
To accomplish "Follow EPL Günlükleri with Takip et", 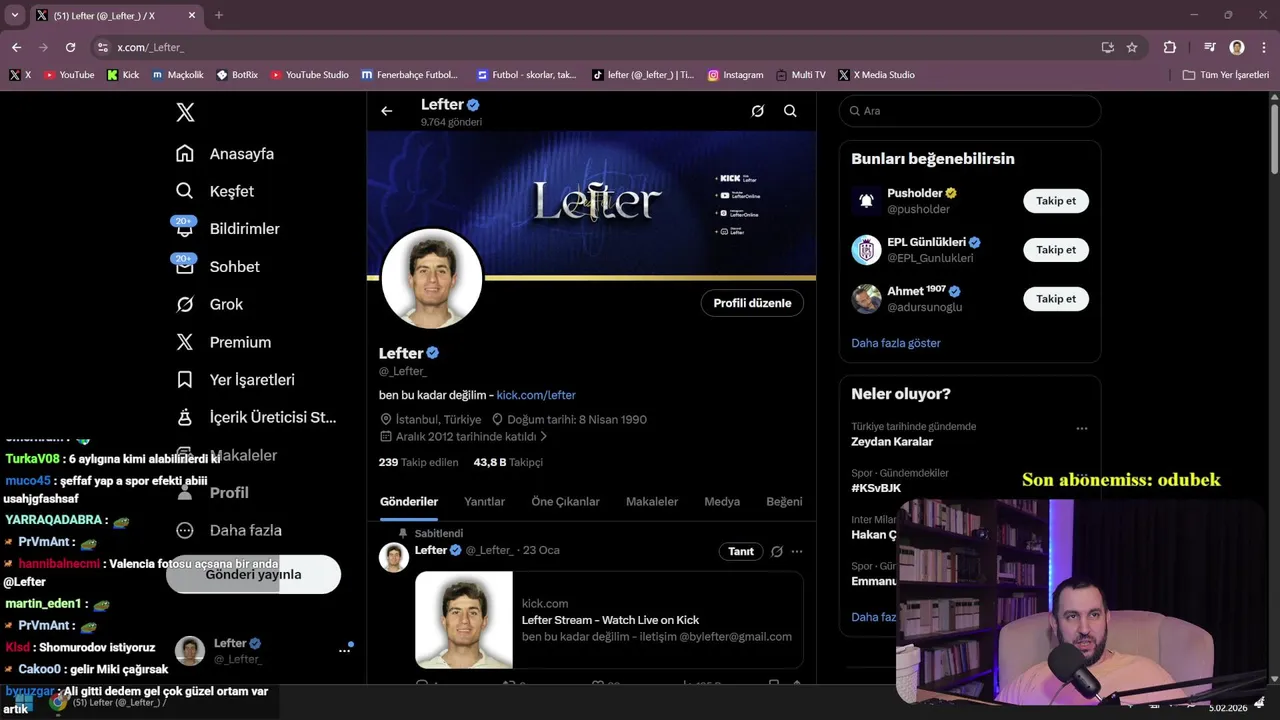I will click(1056, 250).
